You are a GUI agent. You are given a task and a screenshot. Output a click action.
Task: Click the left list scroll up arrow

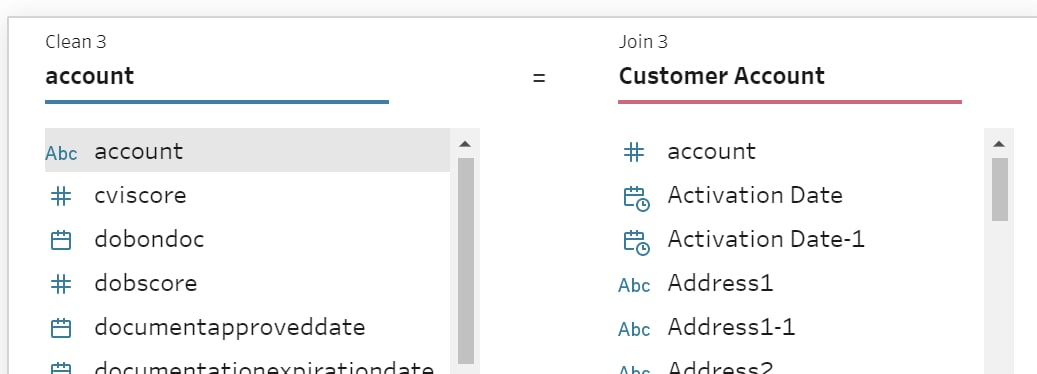(465, 143)
